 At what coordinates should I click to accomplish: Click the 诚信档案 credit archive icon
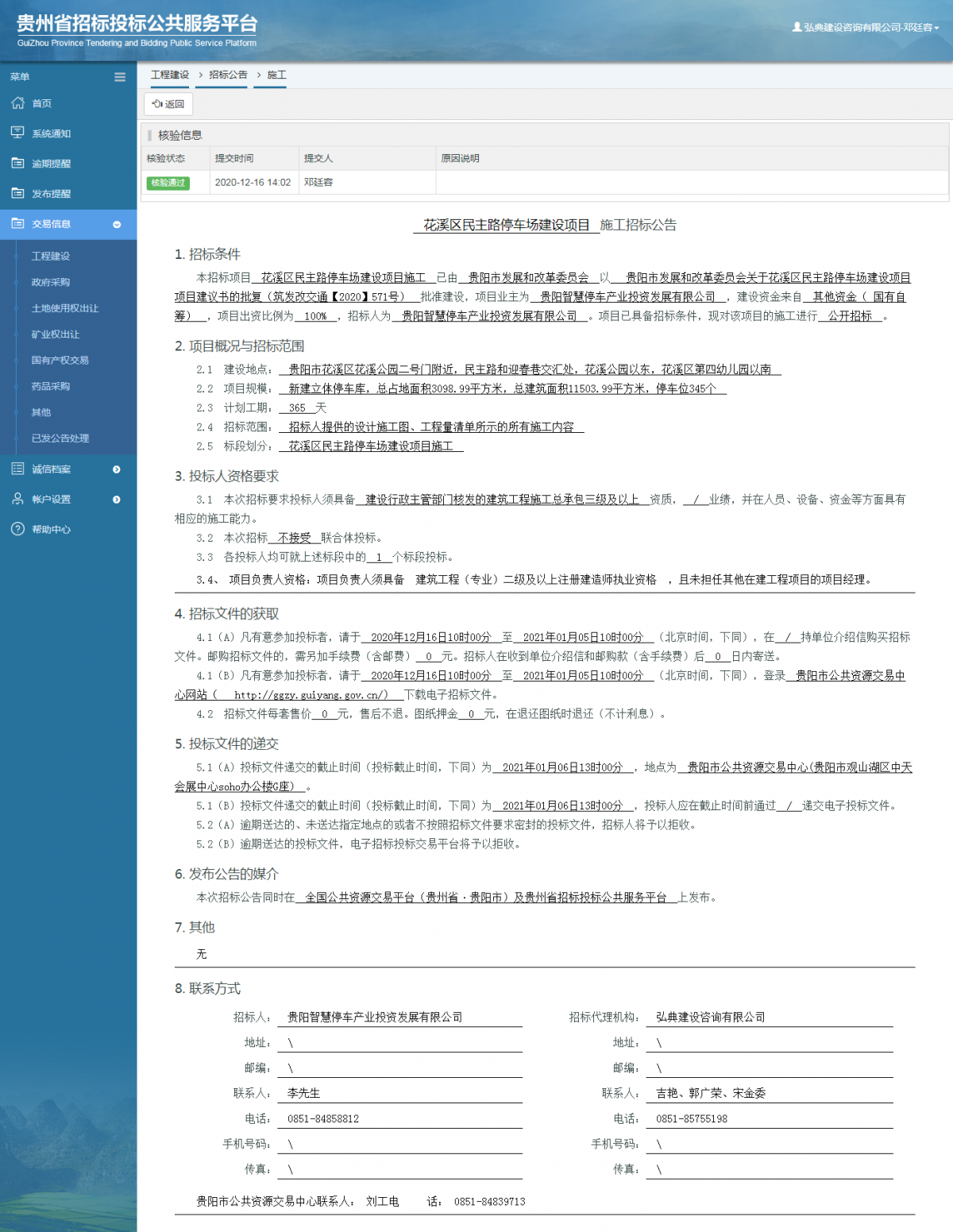pyautogui.click(x=17, y=469)
